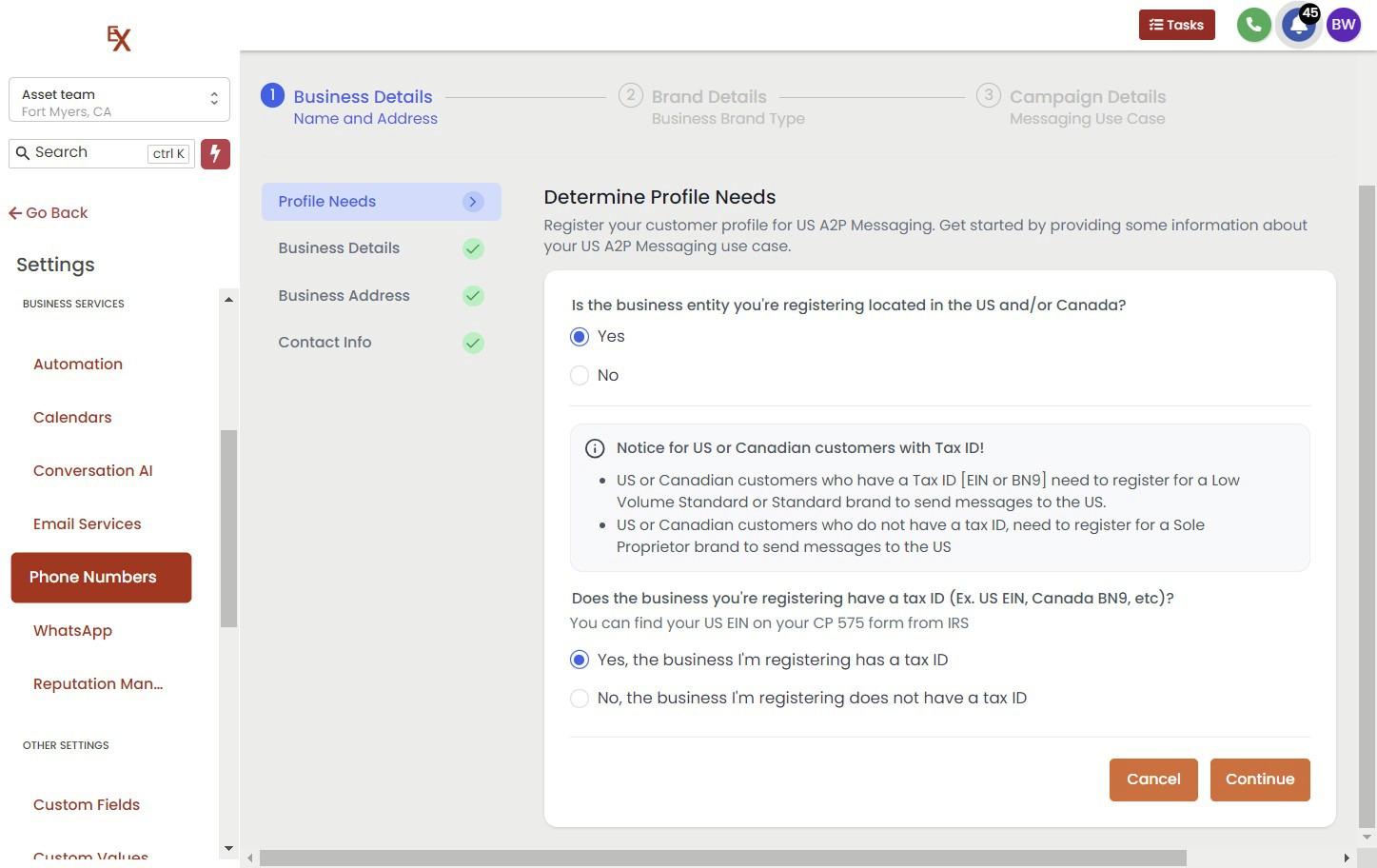Select "Yes" for US/Canada location question

click(x=580, y=337)
